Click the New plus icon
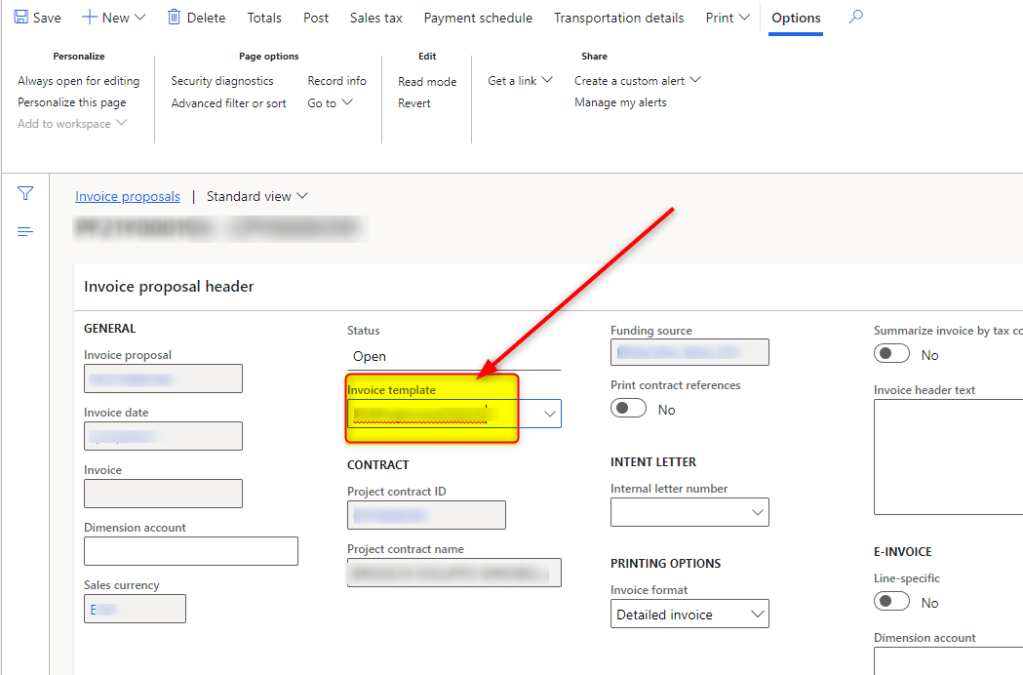 click(x=89, y=17)
